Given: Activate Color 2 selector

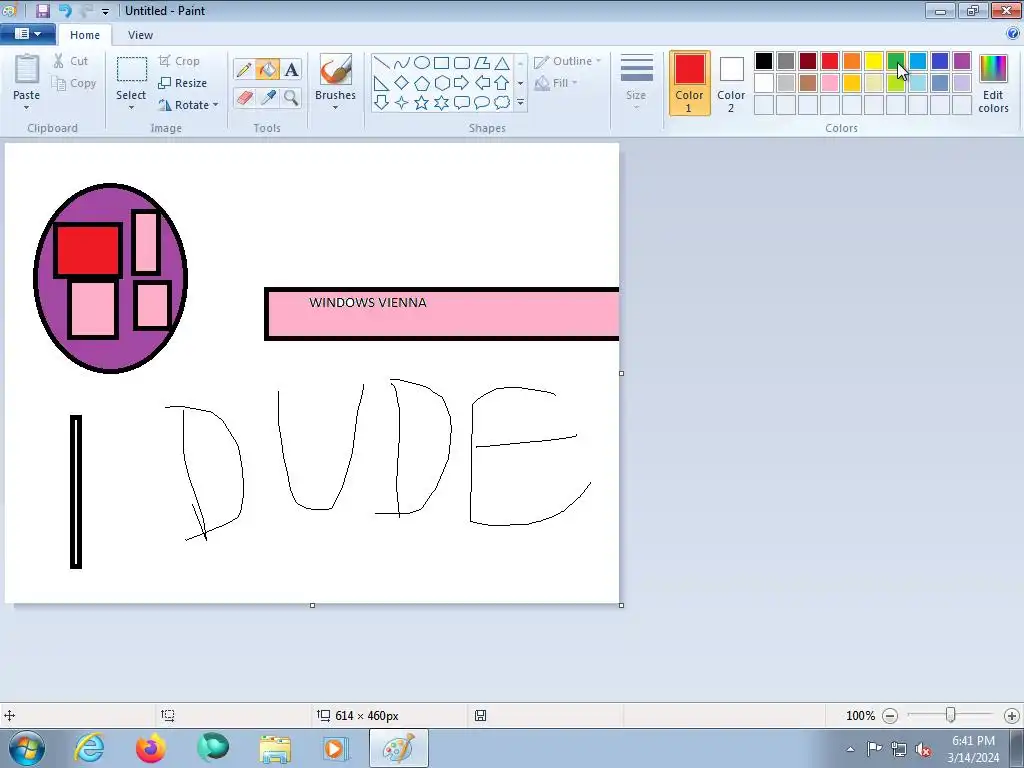Looking at the screenshot, I should pyautogui.click(x=731, y=83).
